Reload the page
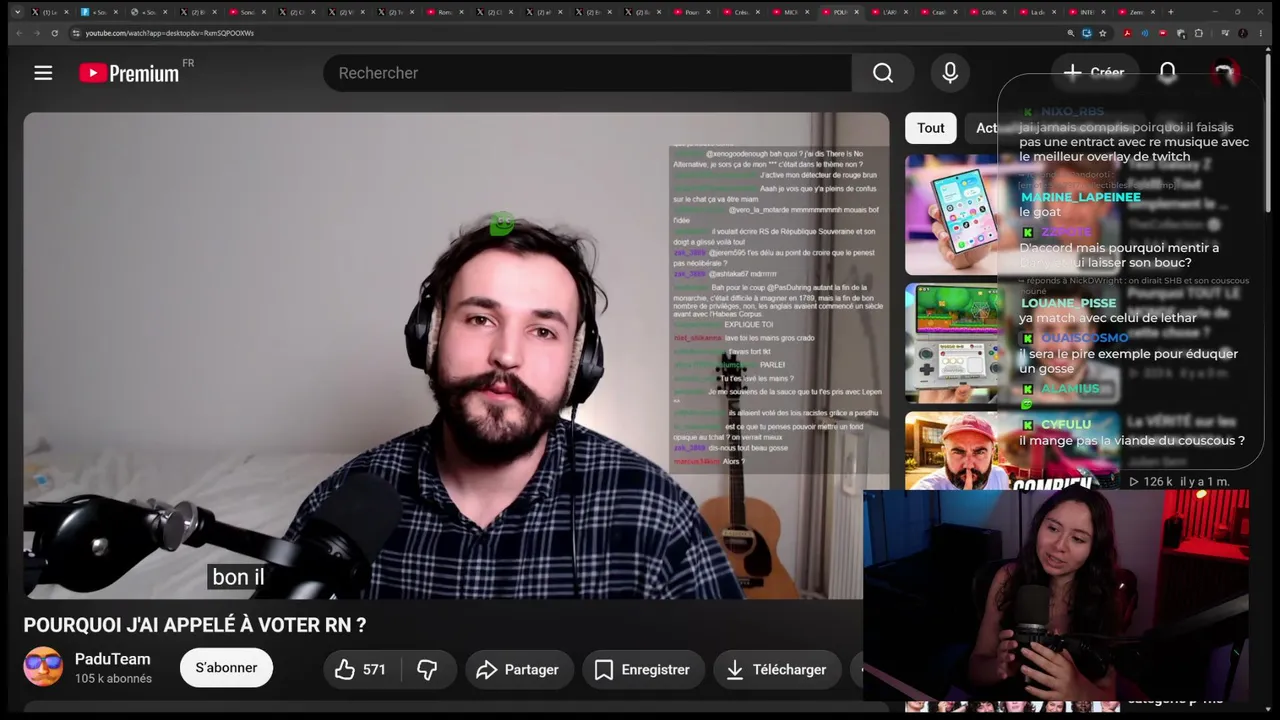 (54, 33)
